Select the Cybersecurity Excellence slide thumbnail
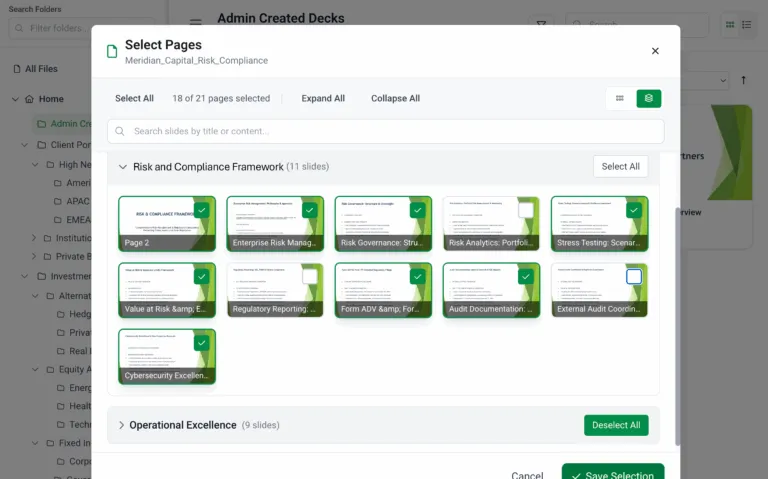 click(x=167, y=357)
